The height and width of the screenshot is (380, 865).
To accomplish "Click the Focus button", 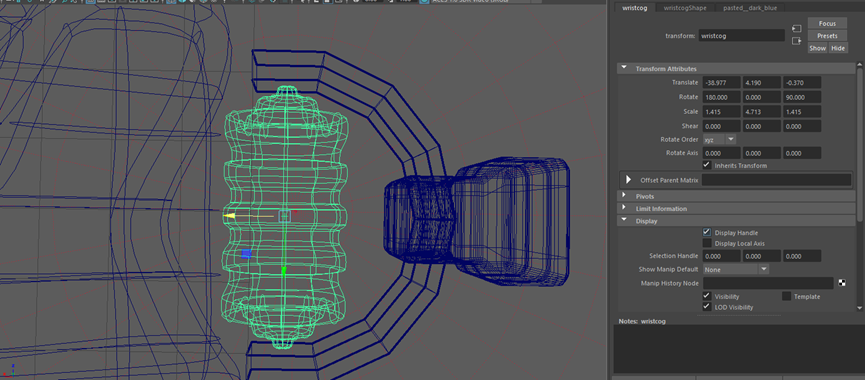I will [827, 24].
